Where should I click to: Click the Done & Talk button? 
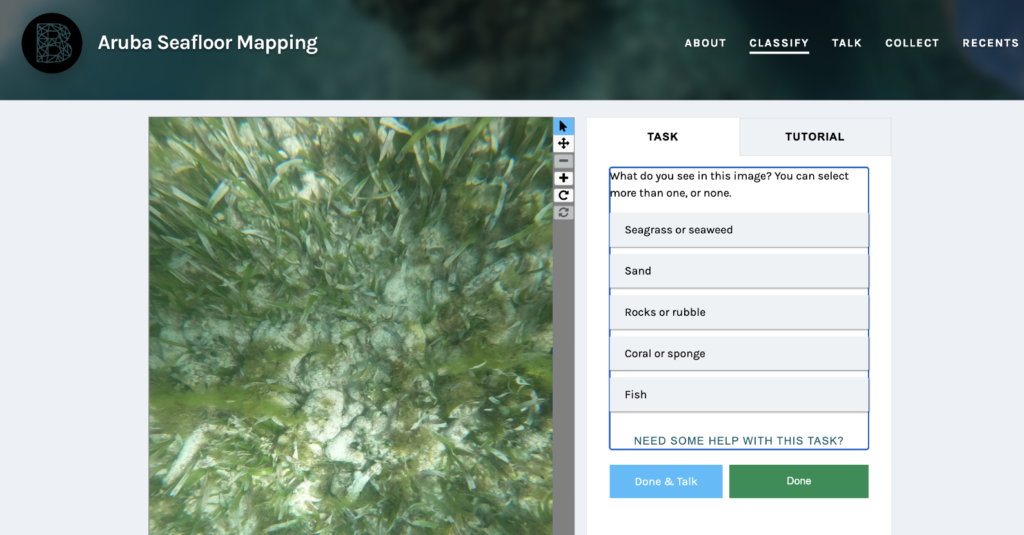pyautogui.click(x=666, y=481)
